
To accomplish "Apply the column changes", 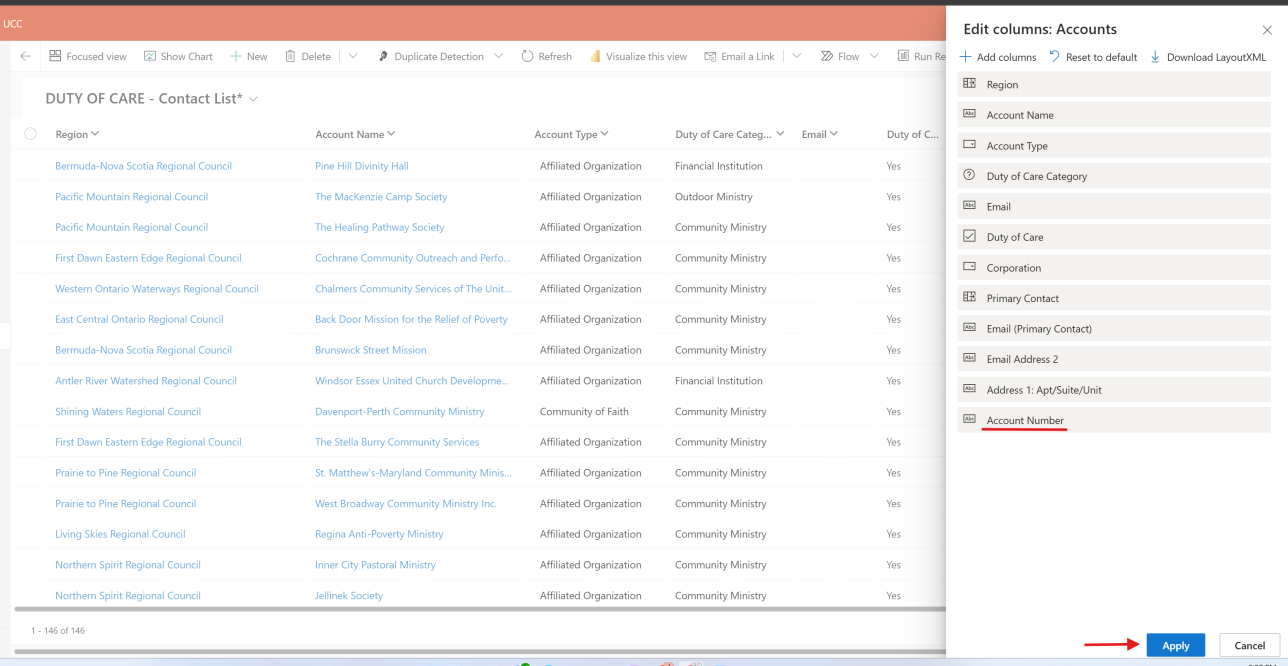I will [x=1175, y=645].
